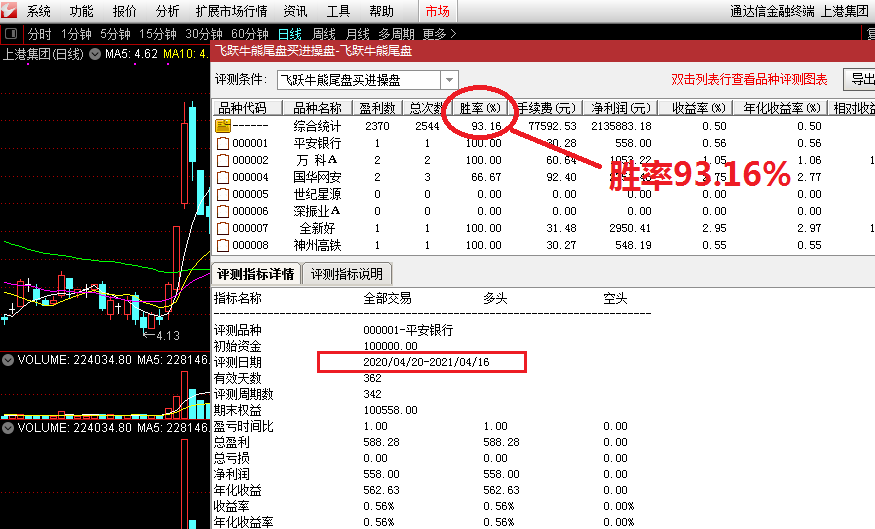Switch chart to 分时 period

(x=39, y=34)
